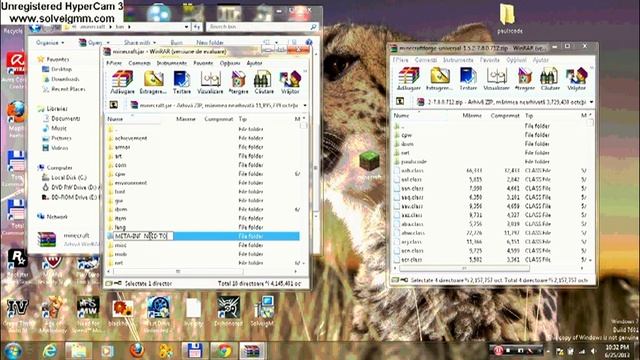640x360 pixels.
Task: Sort minecraft.jar list by Tip column
Action: [x=242, y=119]
